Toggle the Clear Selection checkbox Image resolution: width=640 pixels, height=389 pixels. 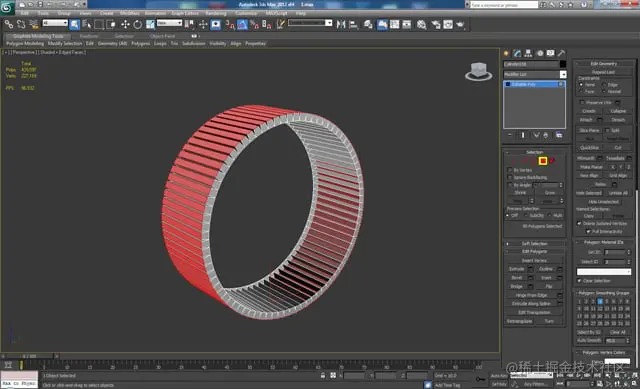[579, 280]
